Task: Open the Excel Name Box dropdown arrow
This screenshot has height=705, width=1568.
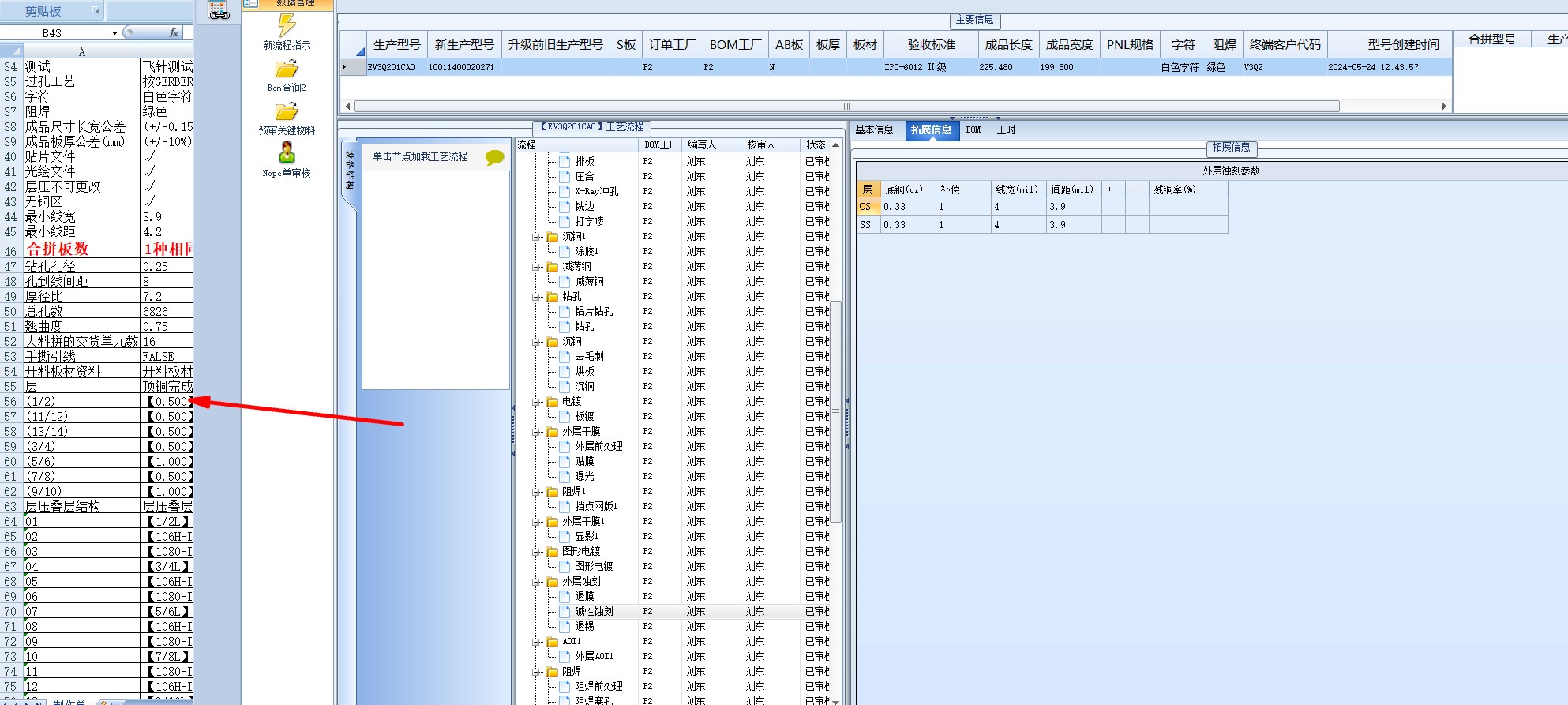Action: click(x=114, y=33)
